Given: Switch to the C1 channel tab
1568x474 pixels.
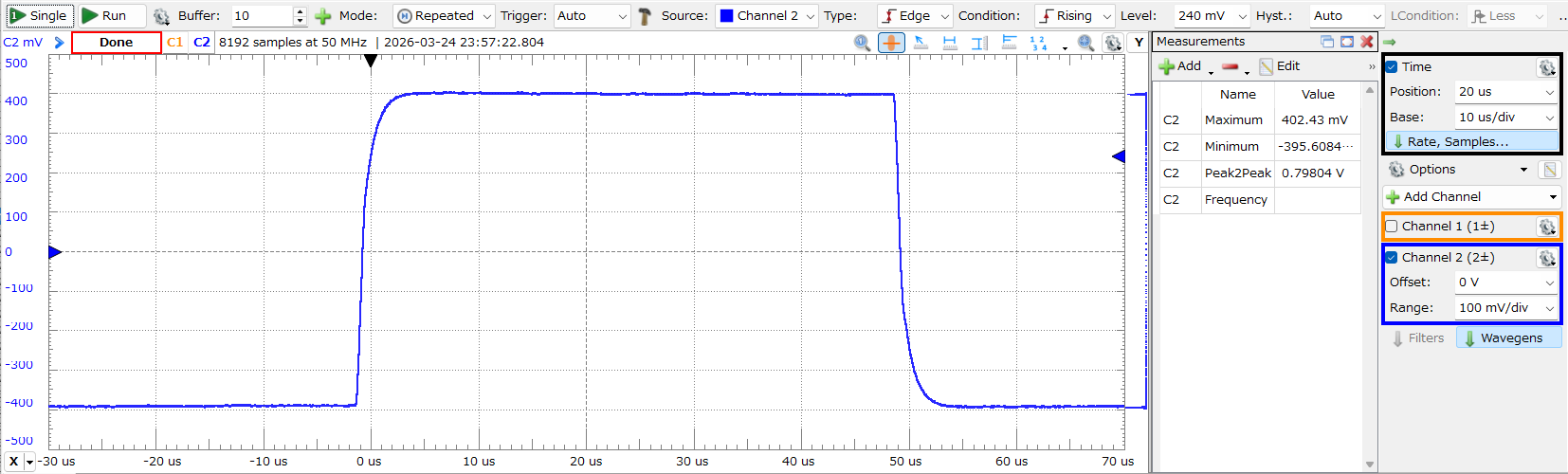Looking at the screenshot, I should coord(174,43).
